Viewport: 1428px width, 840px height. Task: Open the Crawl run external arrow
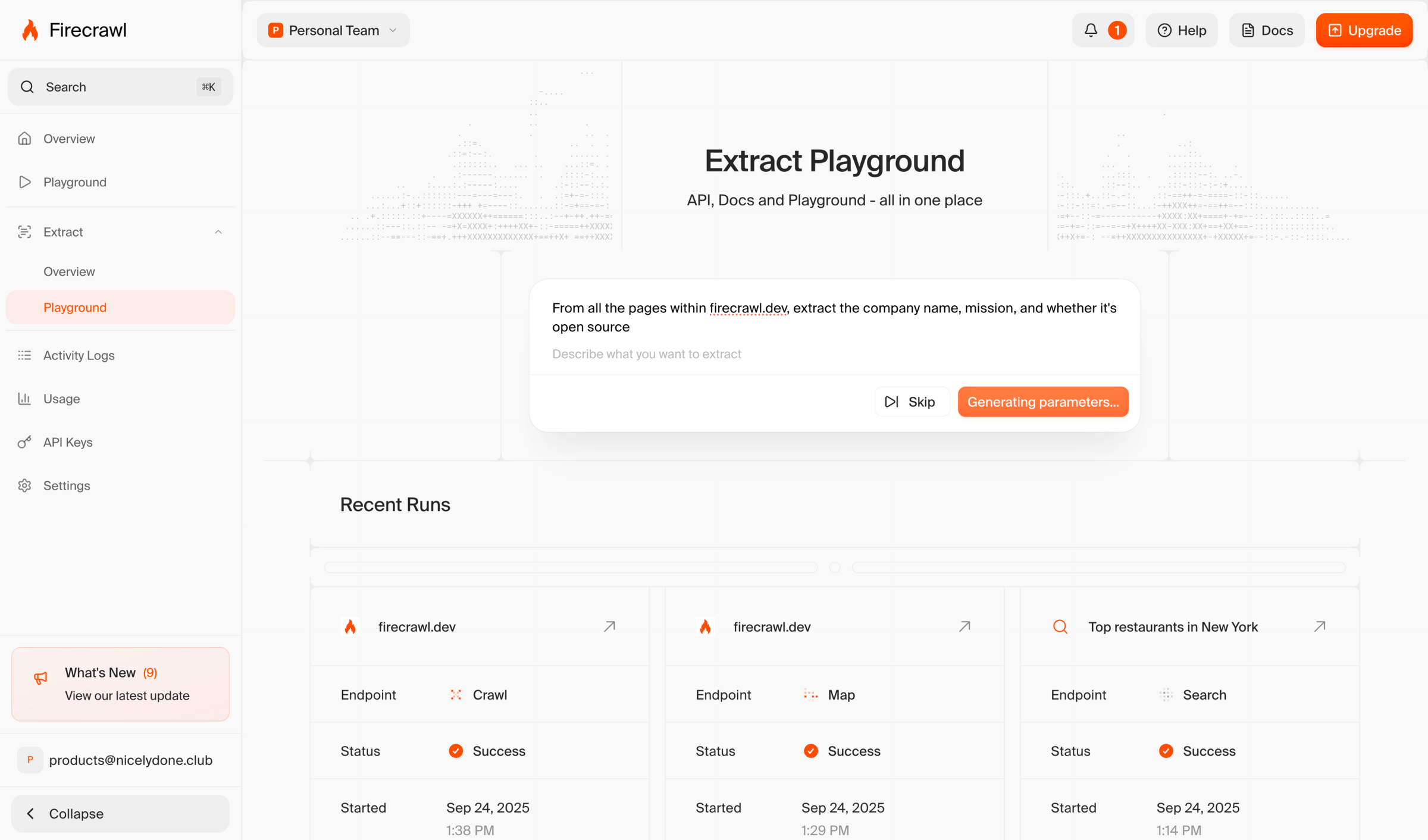pos(609,626)
